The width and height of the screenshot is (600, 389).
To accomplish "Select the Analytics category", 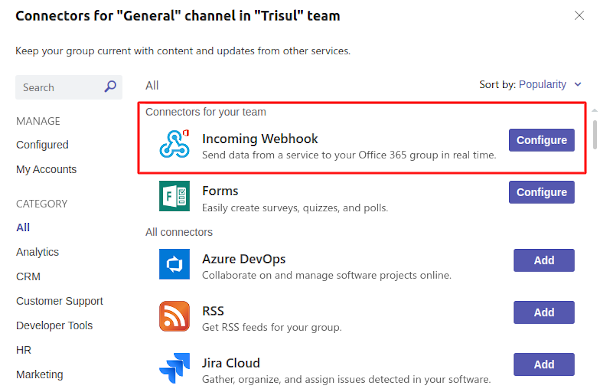I will click(x=38, y=252).
